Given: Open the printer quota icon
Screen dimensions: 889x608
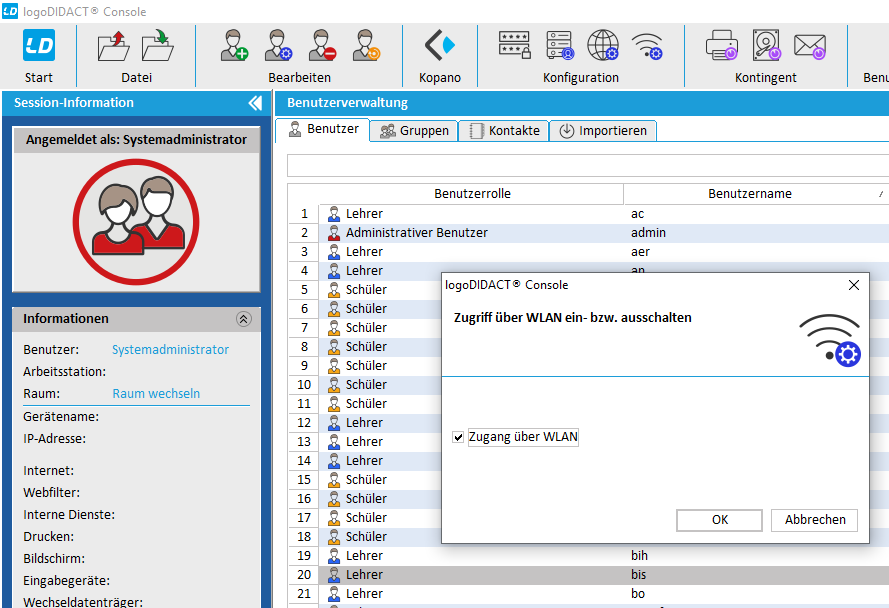Looking at the screenshot, I should pyautogui.click(x=722, y=45).
